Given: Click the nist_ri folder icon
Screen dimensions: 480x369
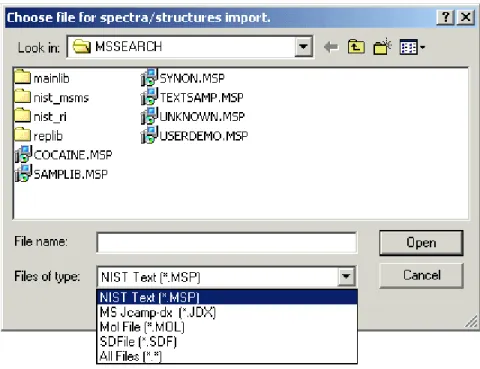Looking at the screenshot, I should coord(22,115).
